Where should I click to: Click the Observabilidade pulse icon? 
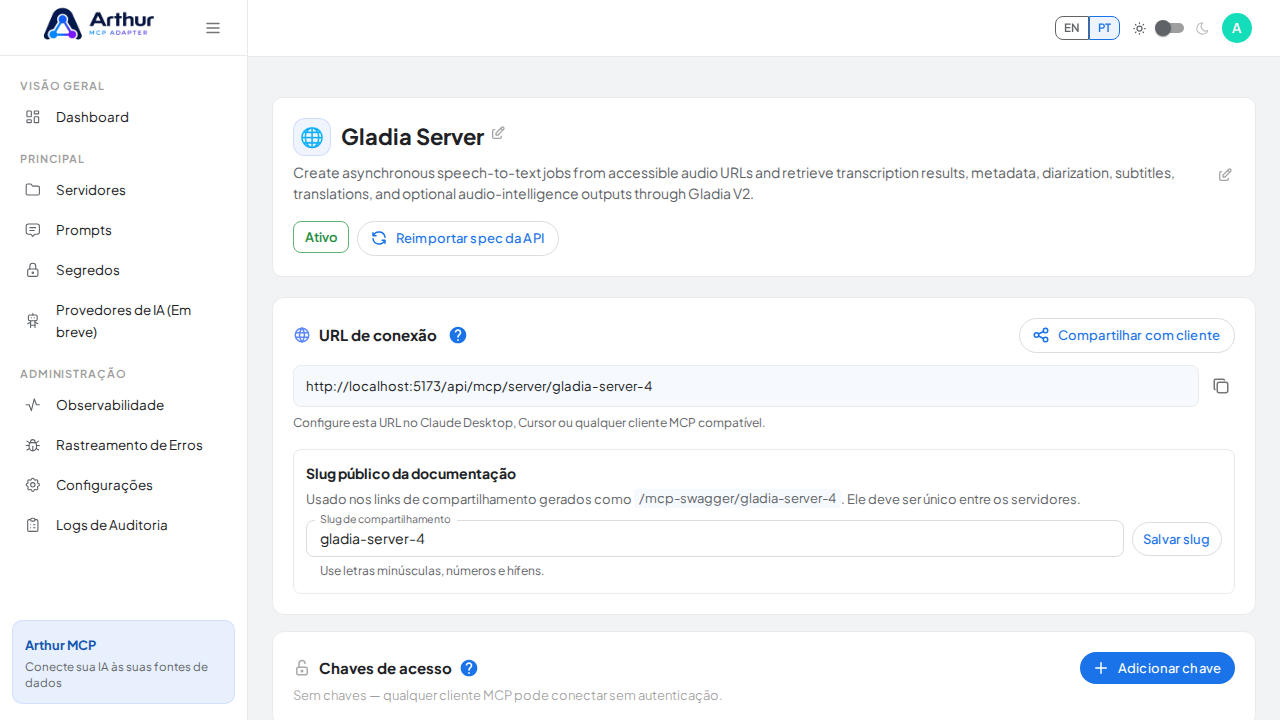(33, 405)
